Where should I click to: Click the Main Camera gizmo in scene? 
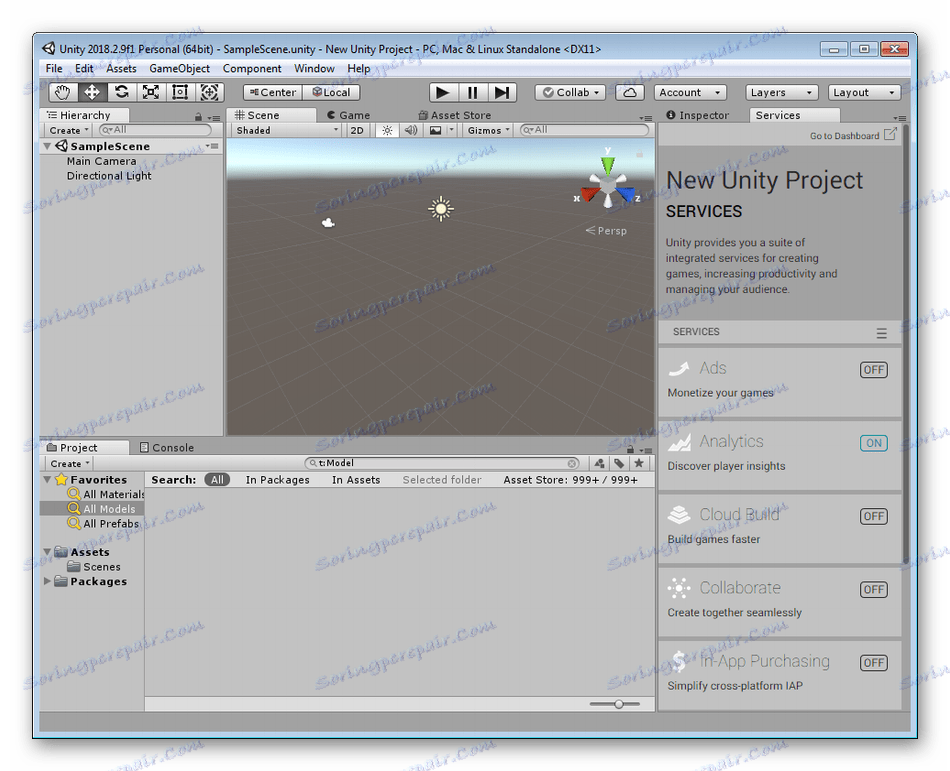pyautogui.click(x=328, y=223)
